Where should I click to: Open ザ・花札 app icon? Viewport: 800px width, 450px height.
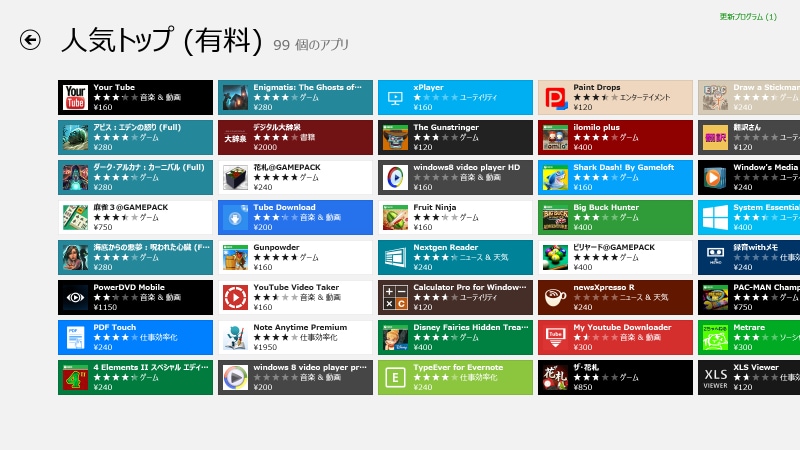pyautogui.click(x=555, y=378)
